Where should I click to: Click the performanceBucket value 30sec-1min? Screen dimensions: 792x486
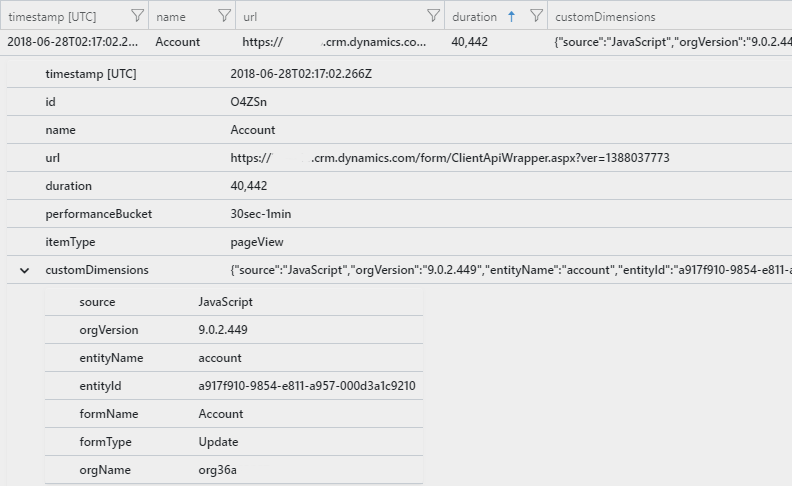click(261, 214)
